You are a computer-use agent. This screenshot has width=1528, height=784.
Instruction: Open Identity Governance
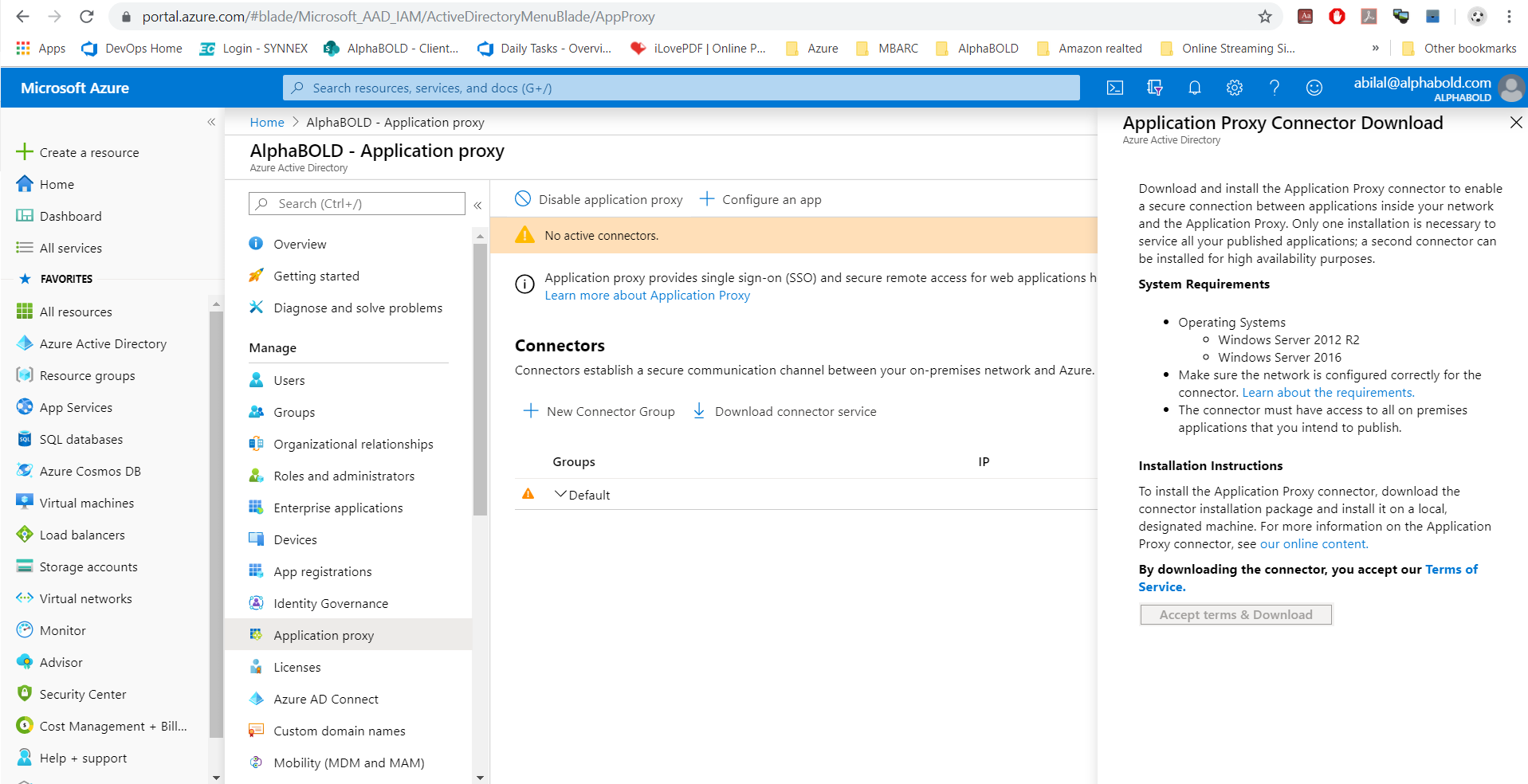click(x=331, y=603)
